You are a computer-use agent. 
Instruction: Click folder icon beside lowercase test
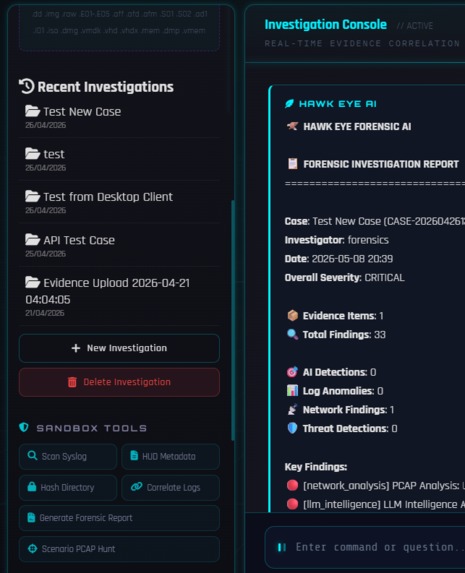(x=33, y=153)
